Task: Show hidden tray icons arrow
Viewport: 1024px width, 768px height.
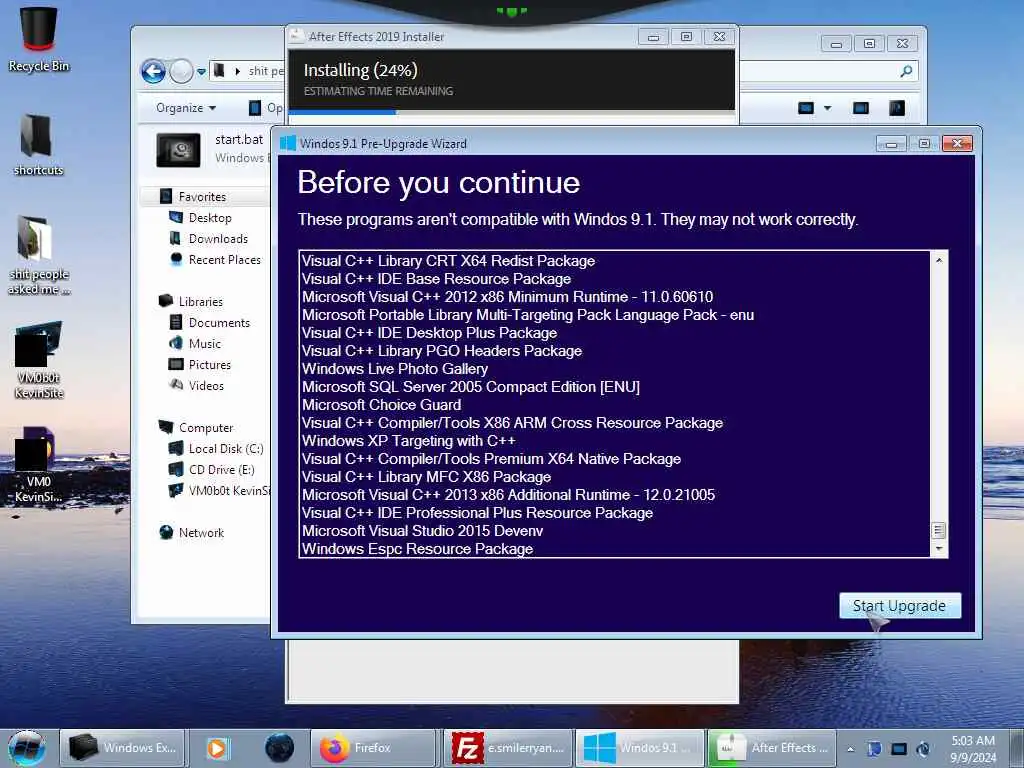Action: 850,749
